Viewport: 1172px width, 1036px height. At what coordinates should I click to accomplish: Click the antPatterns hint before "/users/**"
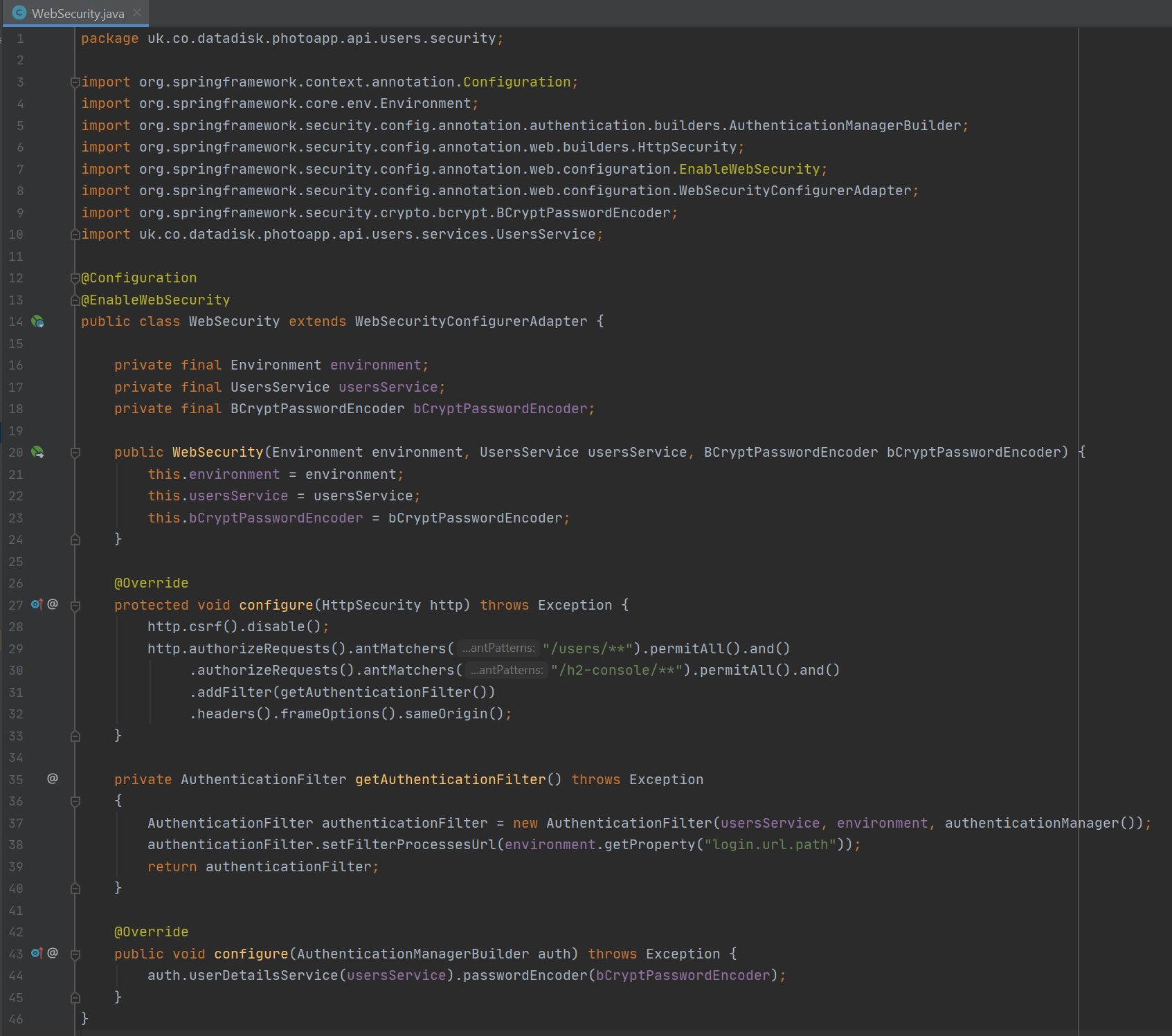[x=498, y=648]
